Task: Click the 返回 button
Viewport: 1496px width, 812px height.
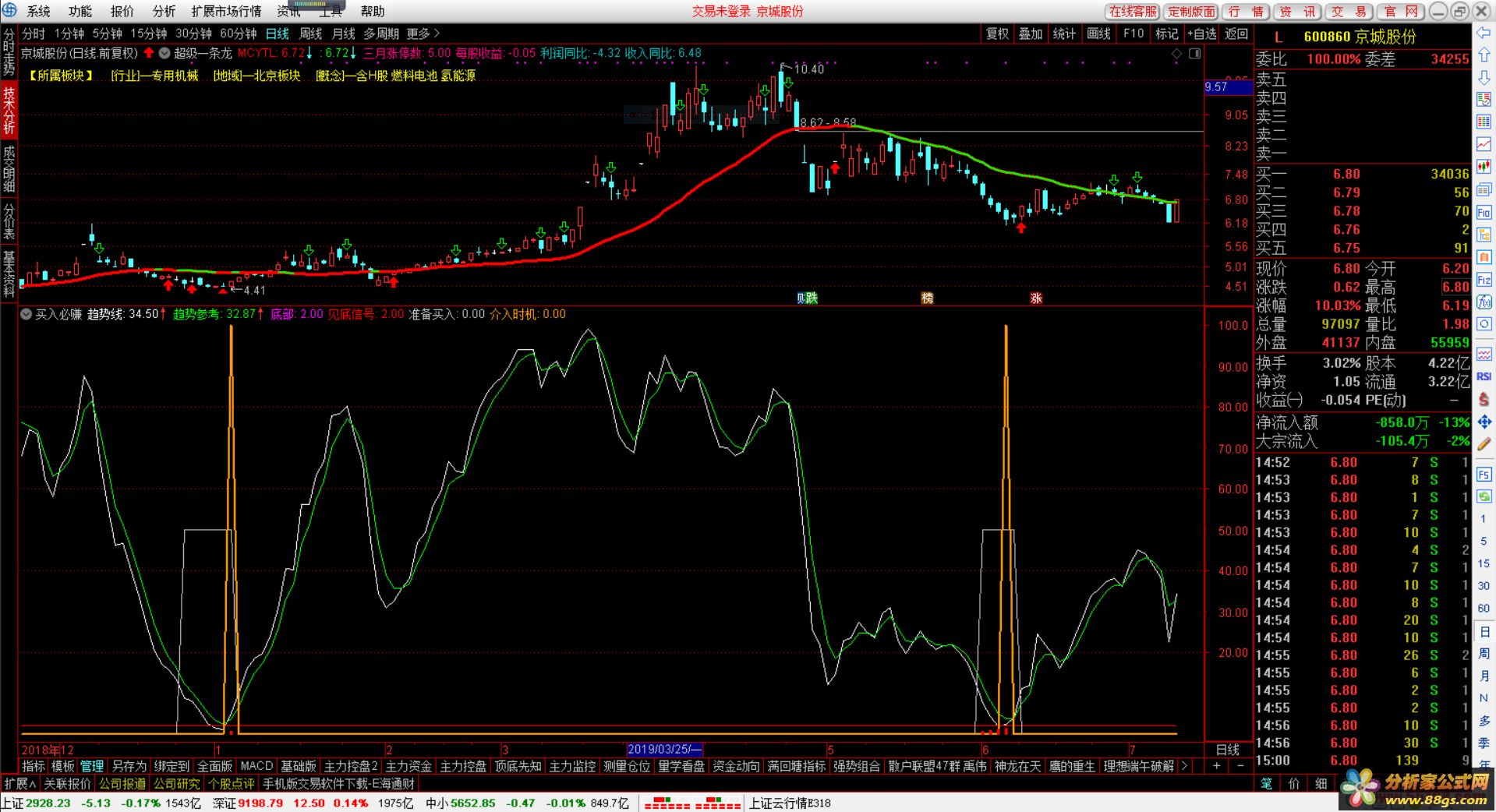Action: pos(1236,34)
